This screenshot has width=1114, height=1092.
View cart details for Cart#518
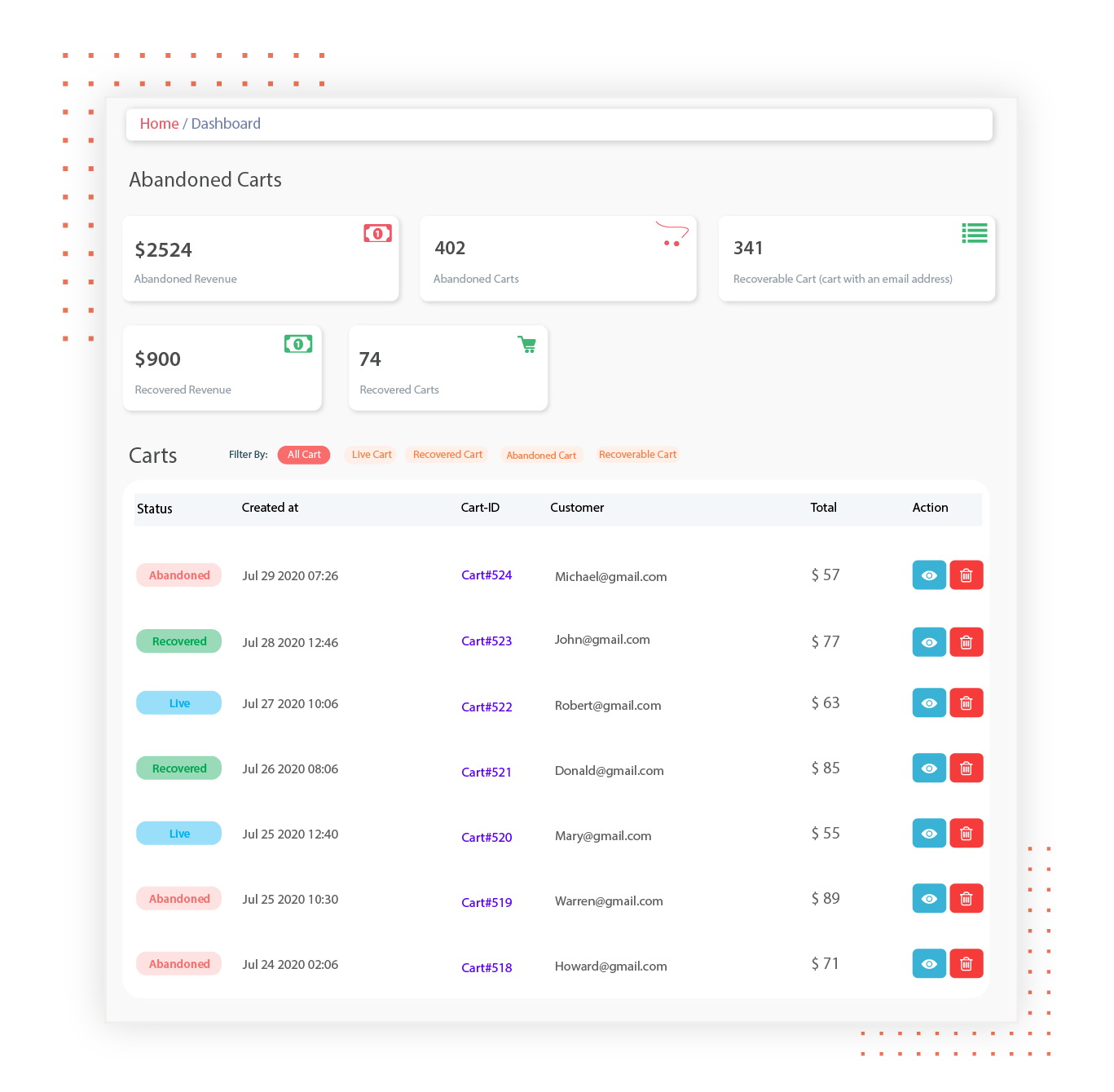[929, 963]
